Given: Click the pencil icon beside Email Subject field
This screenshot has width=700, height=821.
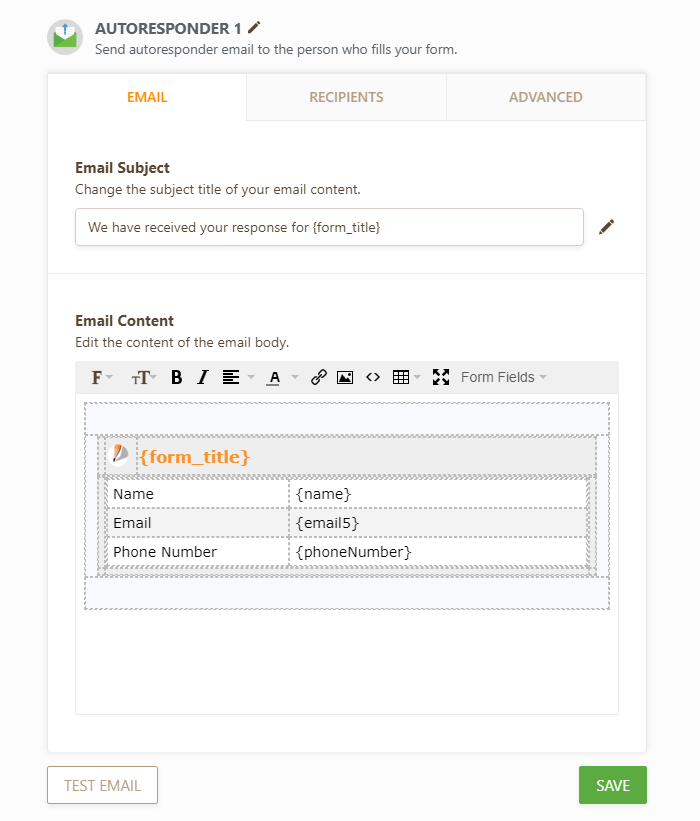Looking at the screenshot, I should pyautogui.click(x=606, y=227).
